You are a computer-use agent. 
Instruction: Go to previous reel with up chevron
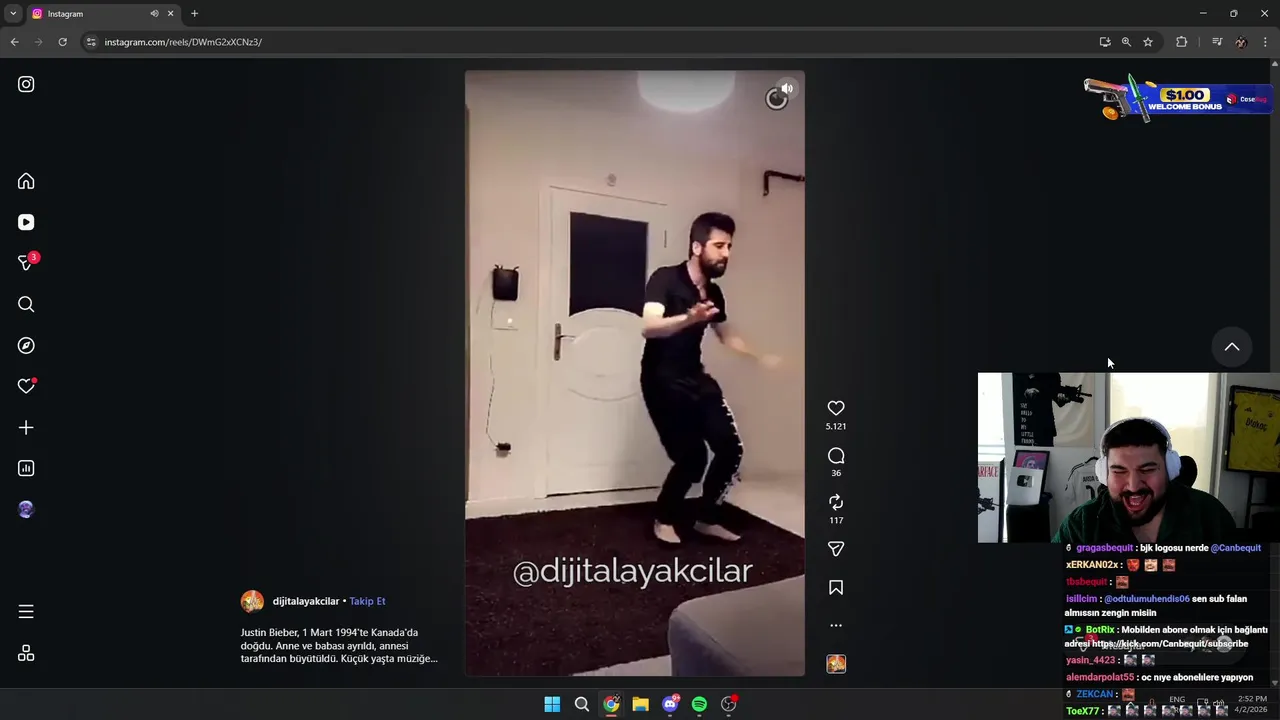tap(1232, 347)
